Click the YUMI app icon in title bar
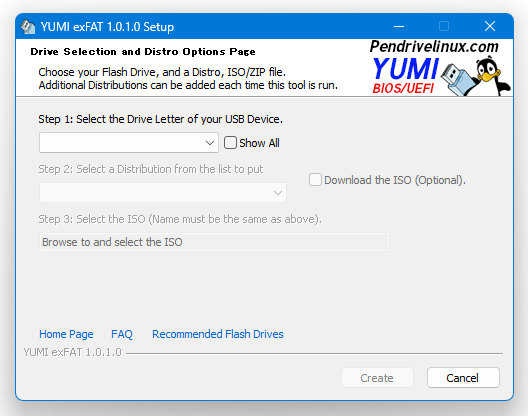Viewport: 528px width, 416px height. tap(28, 27)
